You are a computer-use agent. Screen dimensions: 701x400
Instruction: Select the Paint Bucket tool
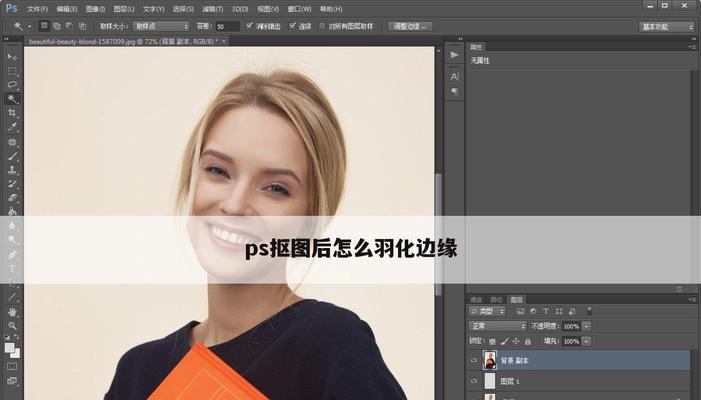[x=12, y=211]
